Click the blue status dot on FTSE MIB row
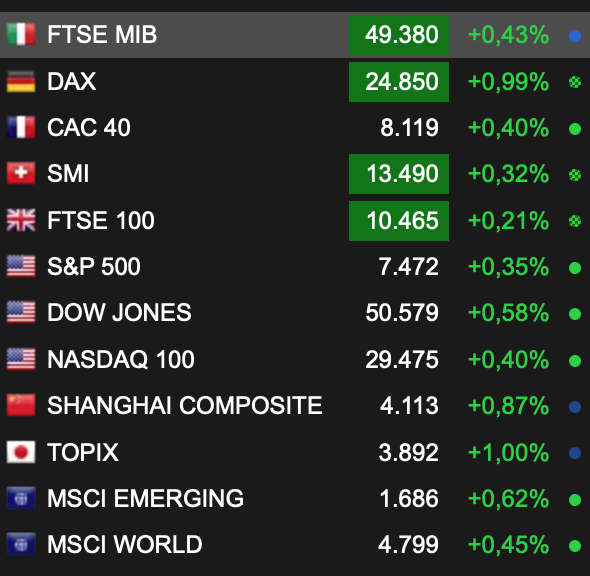590x576 pixels. [575, 36]
